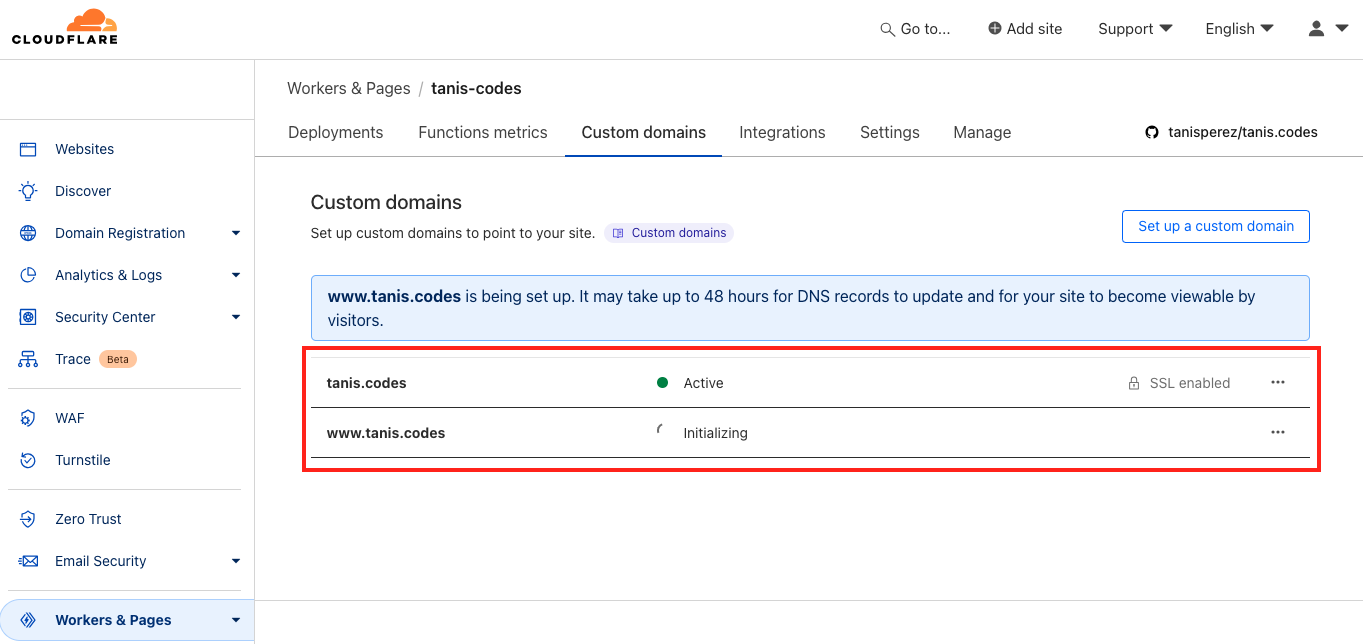Open Trace via its sidebar icon
Viewport: 1363px width, 644px height.
coord(28,359)
